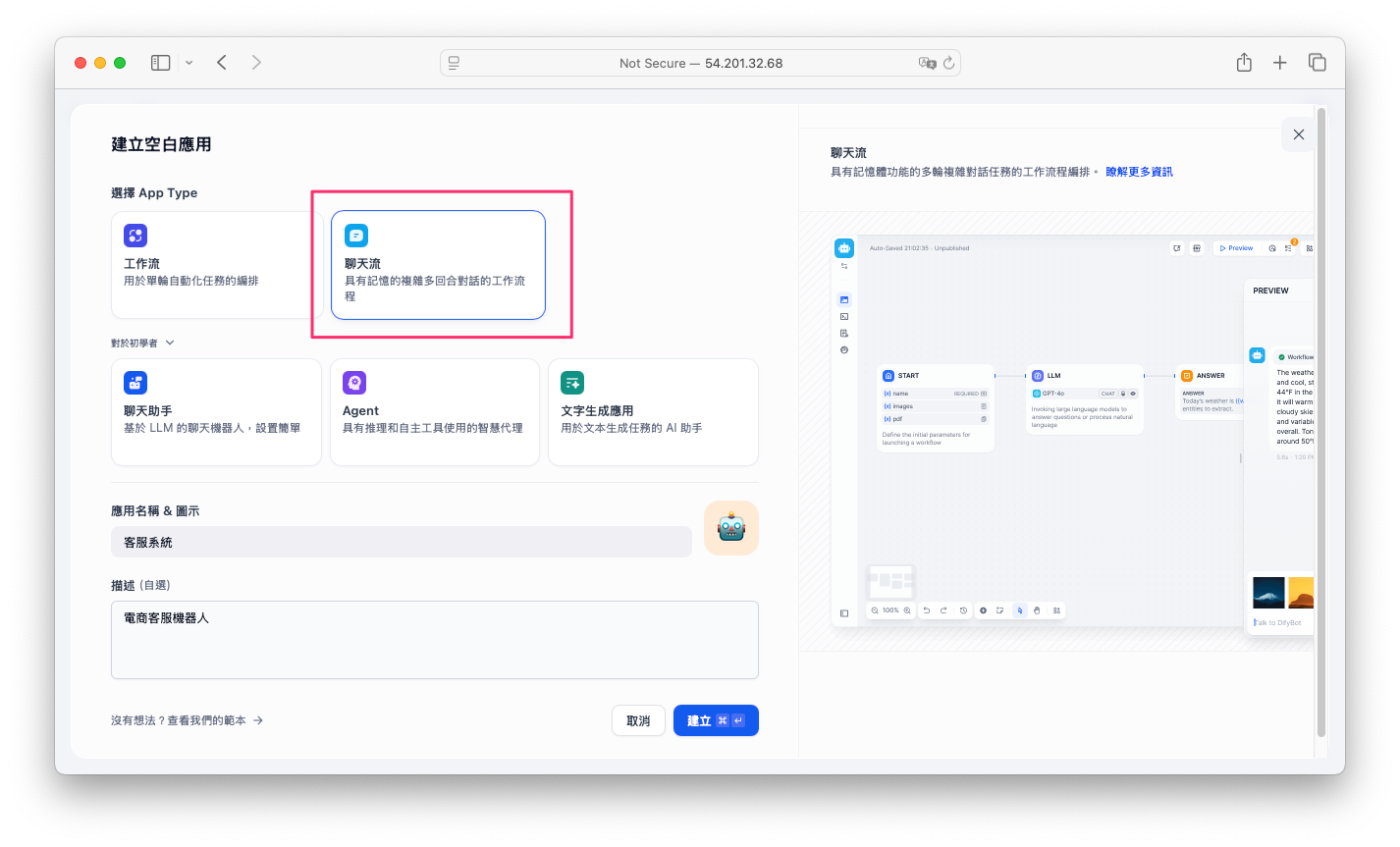Click the 建立 button

715,720
